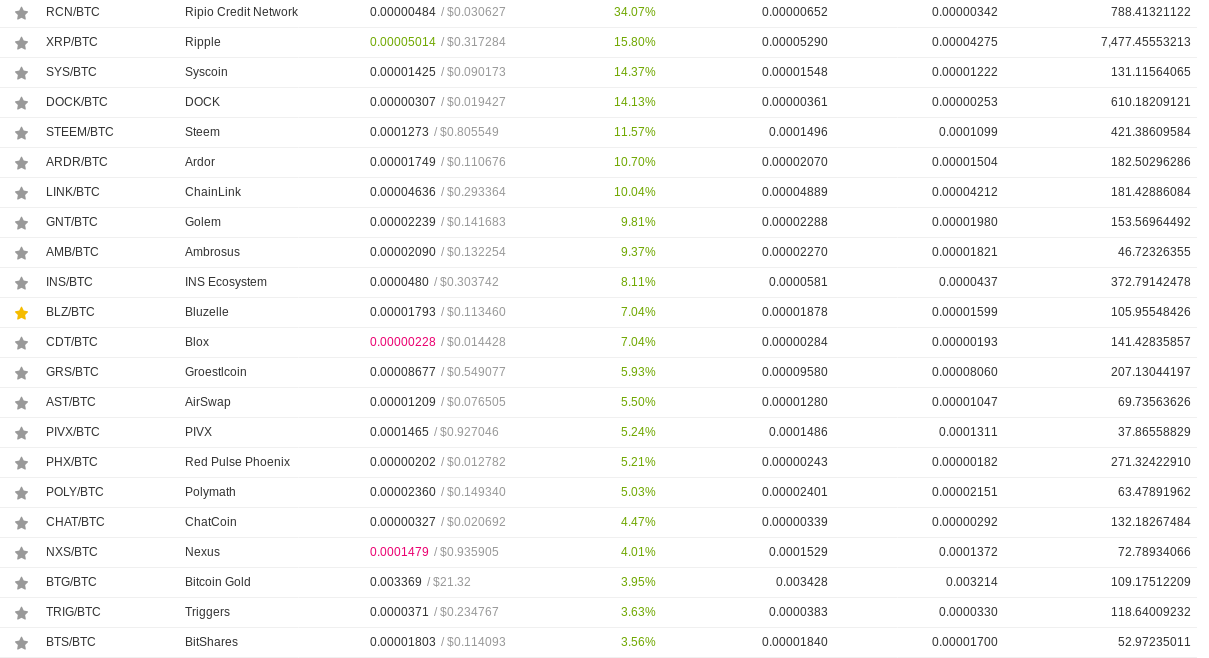
Task: Select Bluzelle price 0.00001793
Action: [x=403, y=312]
